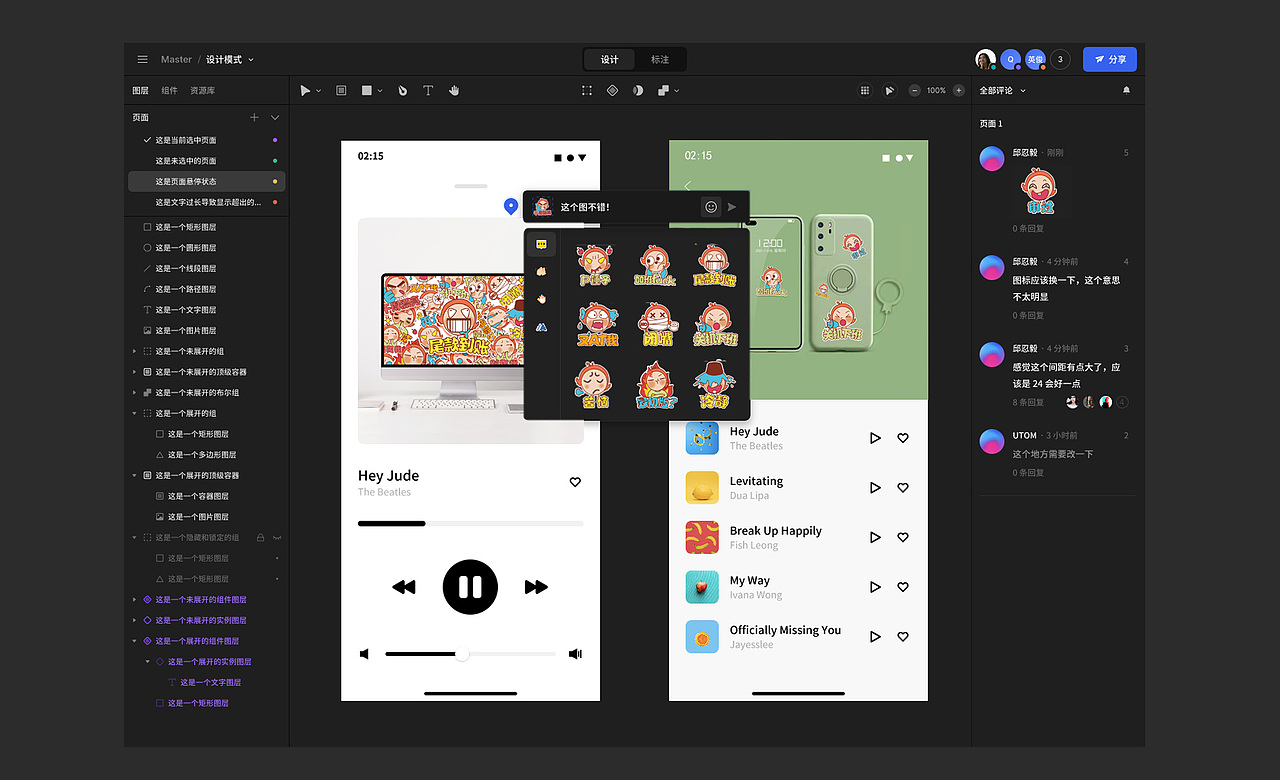Select the hand pan tool
Viewport: 1280px width, 780px height.
coord(454,90)
